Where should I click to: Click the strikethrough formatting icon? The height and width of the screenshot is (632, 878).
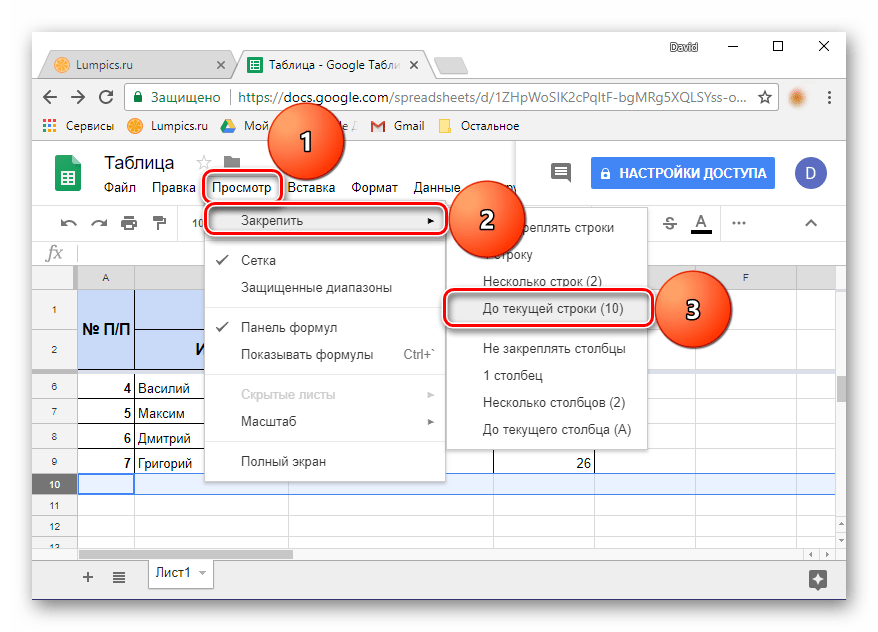669,222
